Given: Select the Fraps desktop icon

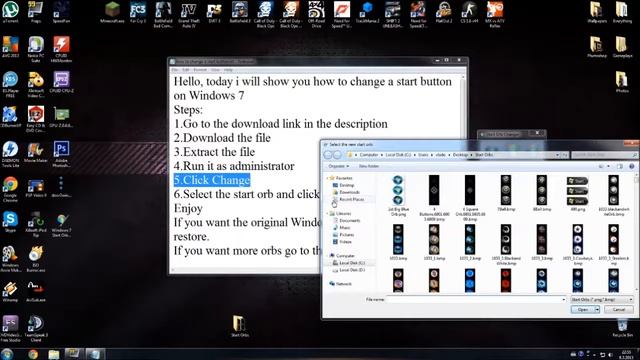Looking at the screenshot, I should tap(36, 11).
